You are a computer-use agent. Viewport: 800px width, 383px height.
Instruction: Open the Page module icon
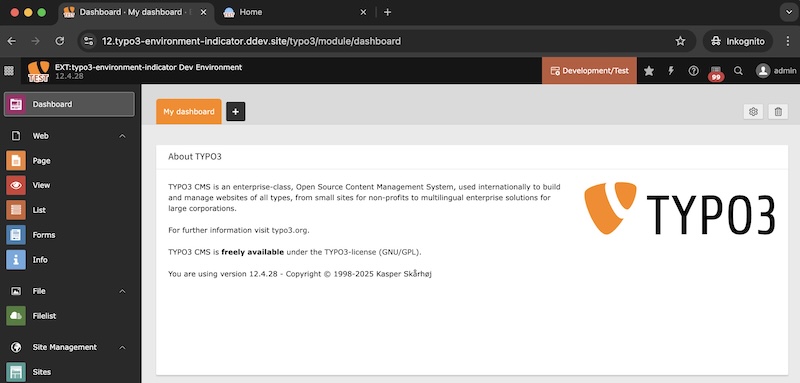[16, 161]
